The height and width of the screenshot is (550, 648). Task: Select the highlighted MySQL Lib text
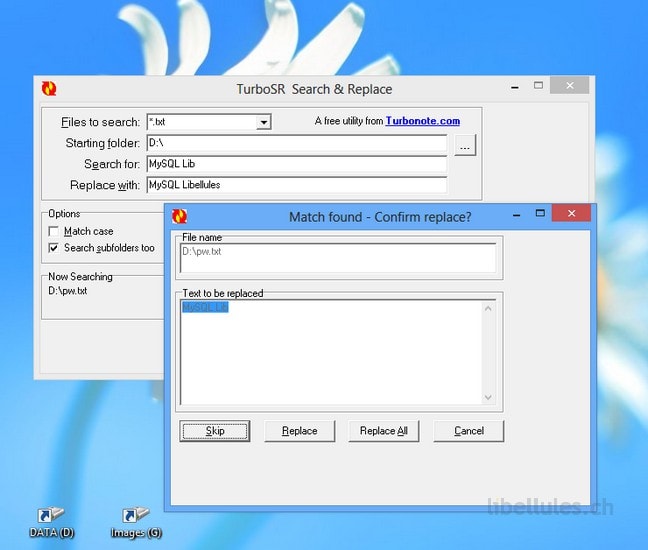tap(205, 307)
